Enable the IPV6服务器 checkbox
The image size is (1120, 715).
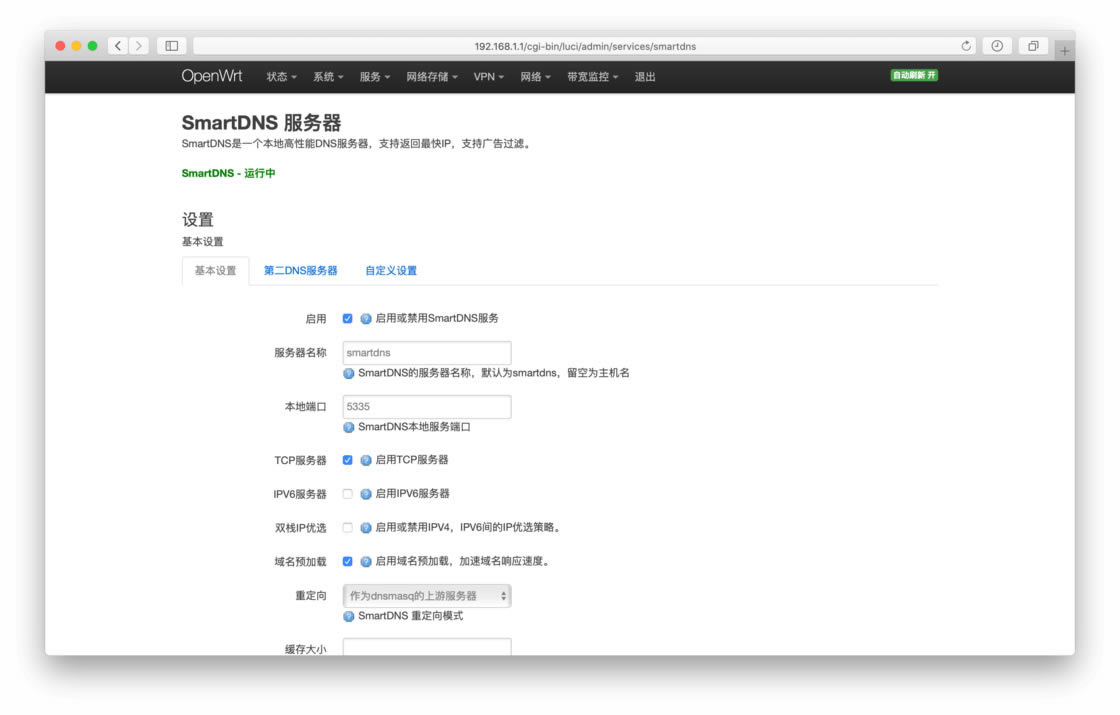point(345,493)
